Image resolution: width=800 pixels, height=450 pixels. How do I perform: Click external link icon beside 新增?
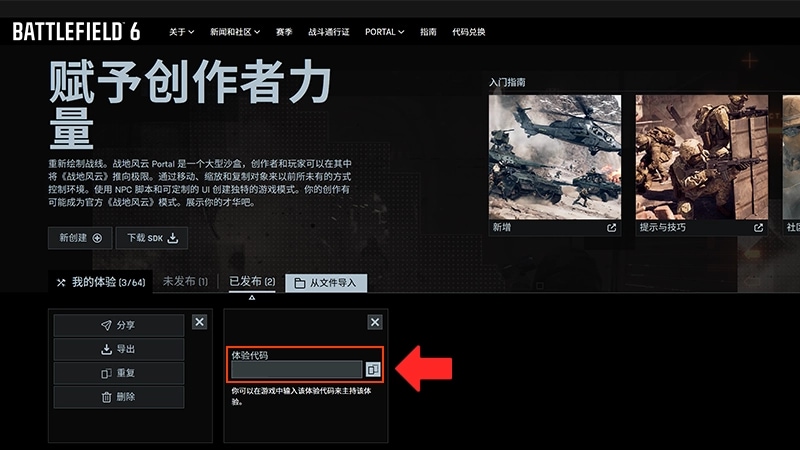tap(611, 228)
